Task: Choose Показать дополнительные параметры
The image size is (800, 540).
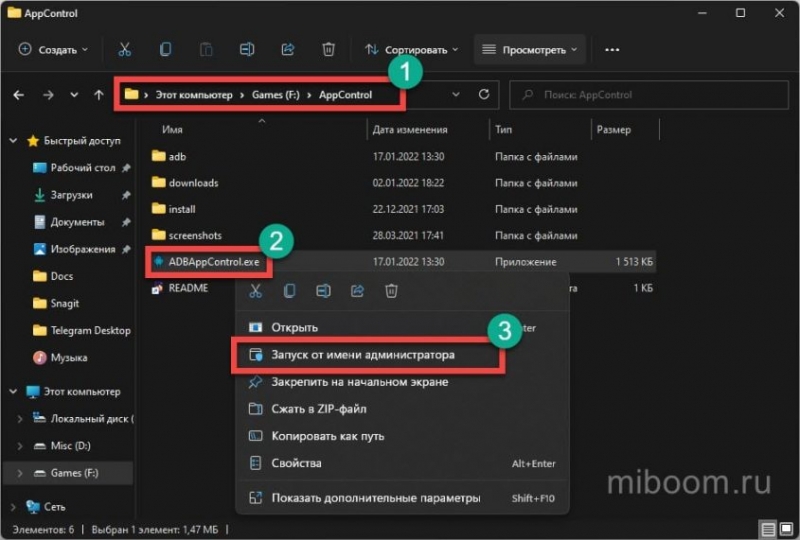Action: (402, 498)
